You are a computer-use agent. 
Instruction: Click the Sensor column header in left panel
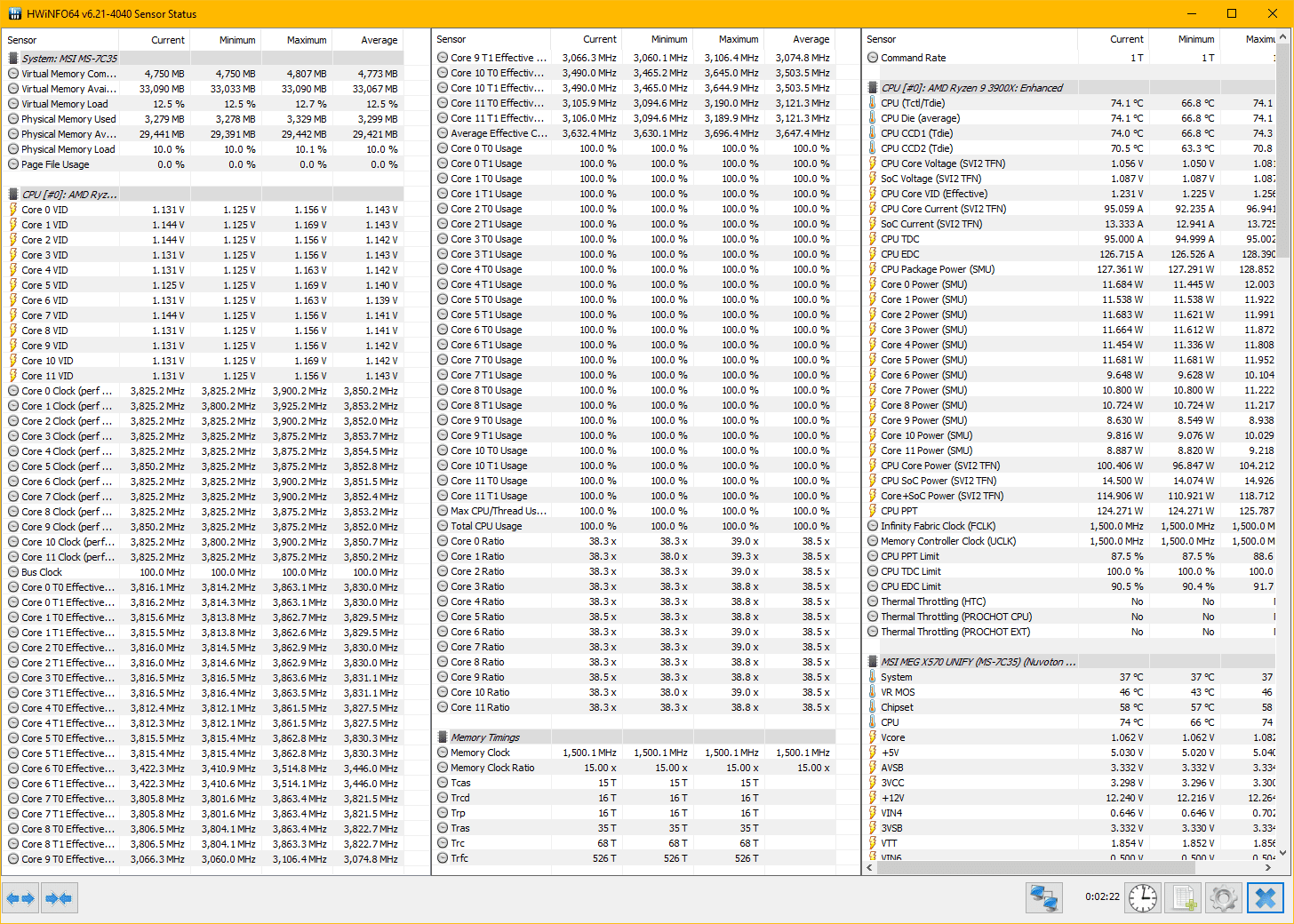click(60, 40)
